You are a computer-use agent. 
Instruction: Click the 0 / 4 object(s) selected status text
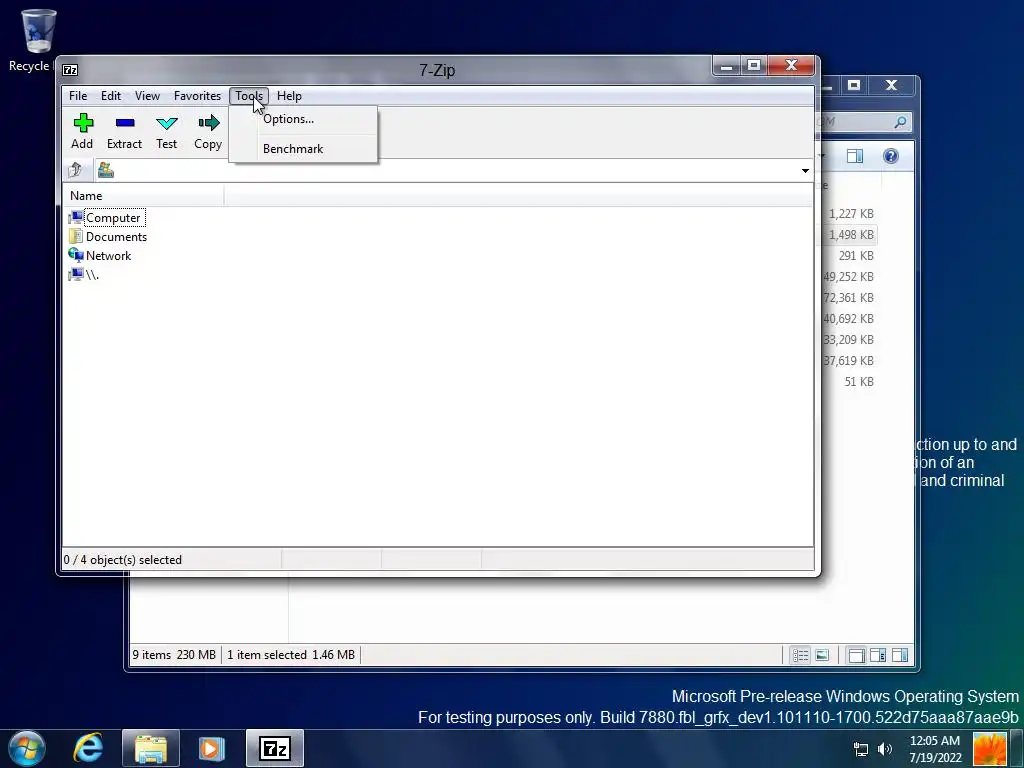pyautogui.click(x=123, y=560)
